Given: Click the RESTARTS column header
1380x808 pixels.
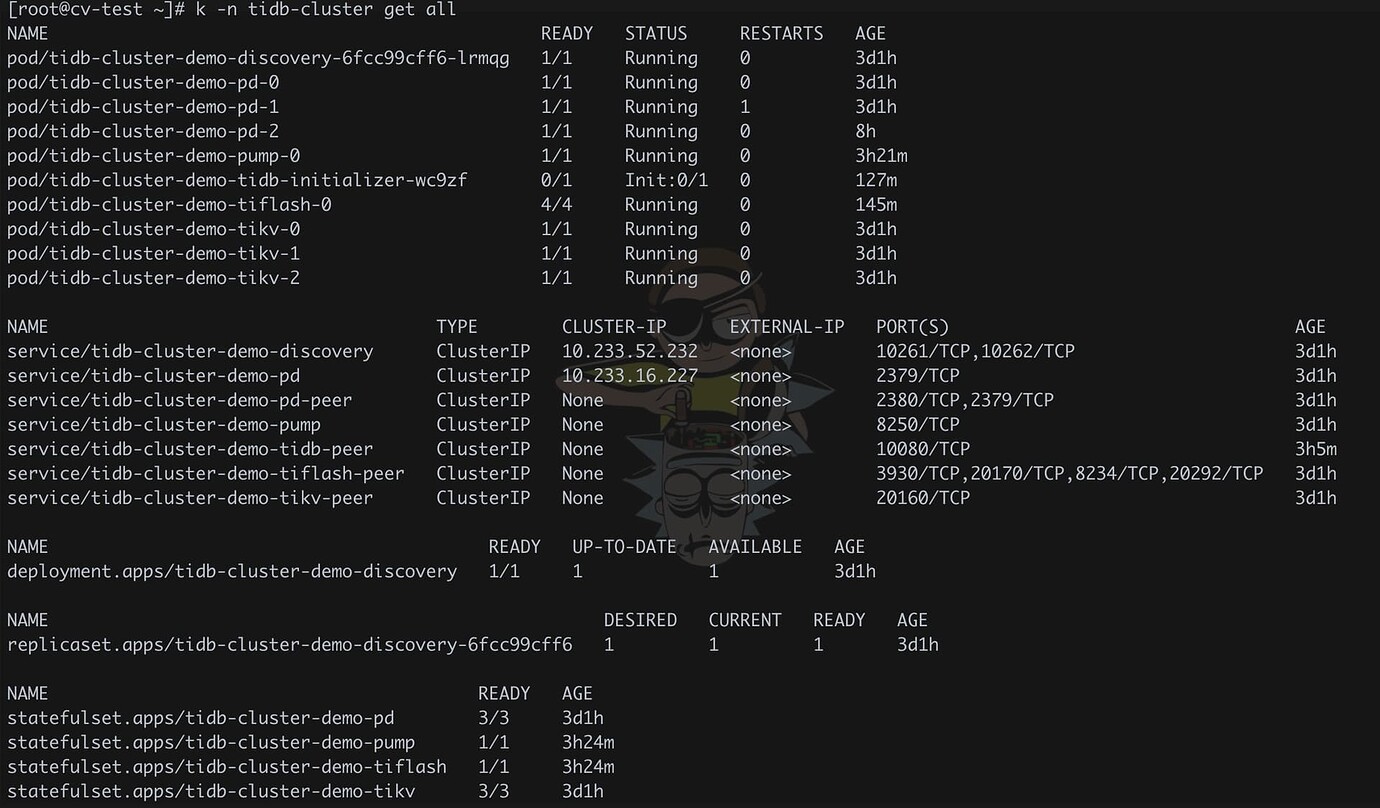Looking at the screenshot, I should pos(781,34).
